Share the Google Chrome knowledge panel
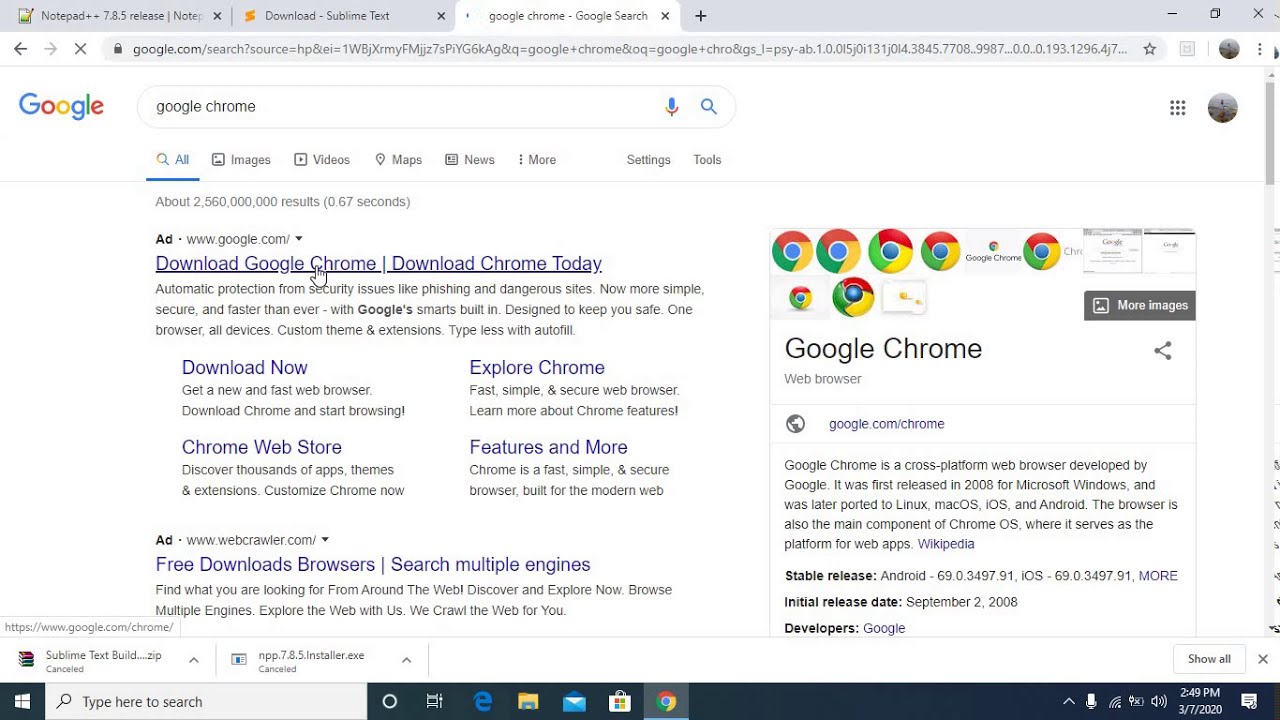This screenshot has height=720, width=1280. pyautogui.click(x=1162, y=350)
